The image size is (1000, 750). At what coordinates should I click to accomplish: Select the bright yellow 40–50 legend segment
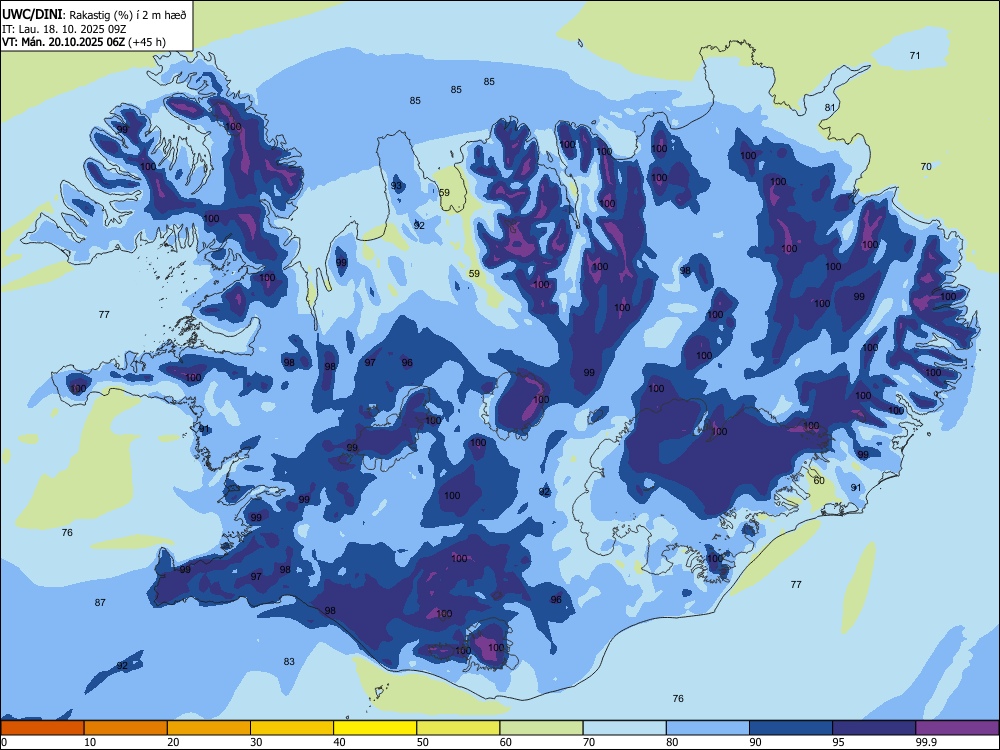tap(375, 728)
